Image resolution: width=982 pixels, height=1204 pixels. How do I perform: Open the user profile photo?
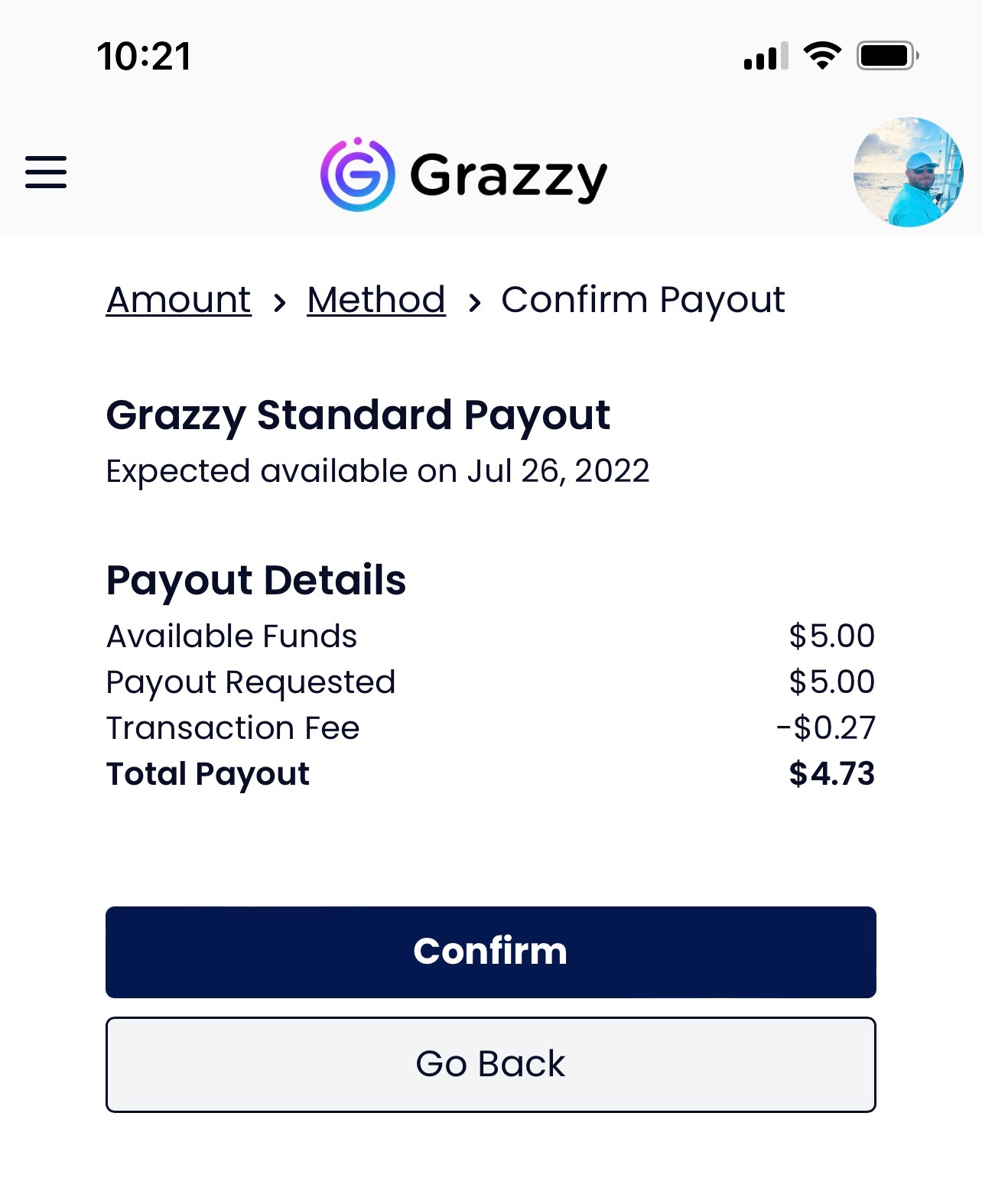908,172
